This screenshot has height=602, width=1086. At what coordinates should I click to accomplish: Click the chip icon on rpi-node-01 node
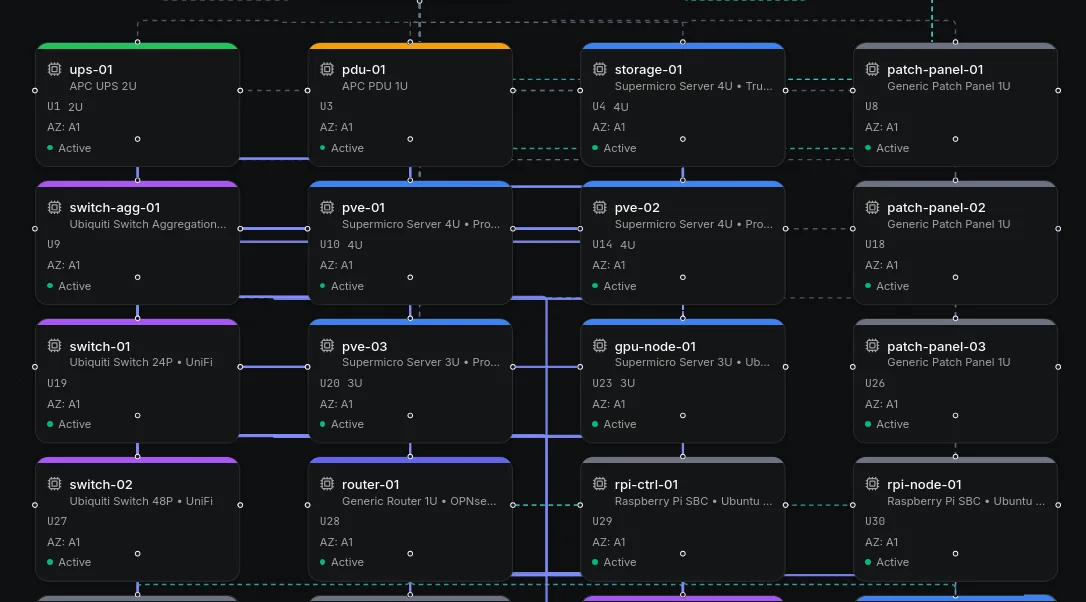coord(872,484)
